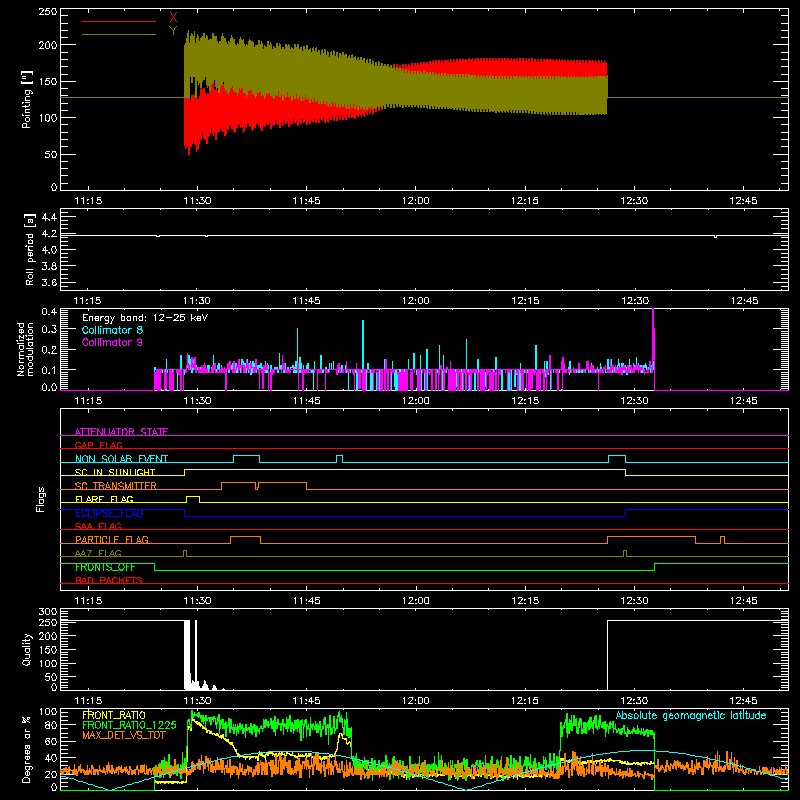Viewport: 800px width, 800px height.
Task: Click the 12:00 time label under Pointing plot
Action: click(x=415, y=201)
